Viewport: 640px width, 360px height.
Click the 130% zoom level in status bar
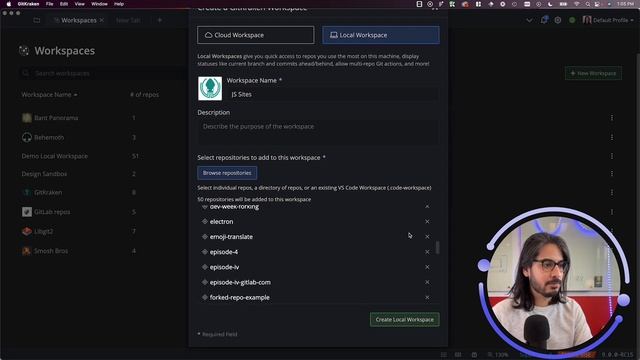coord(498,355)
